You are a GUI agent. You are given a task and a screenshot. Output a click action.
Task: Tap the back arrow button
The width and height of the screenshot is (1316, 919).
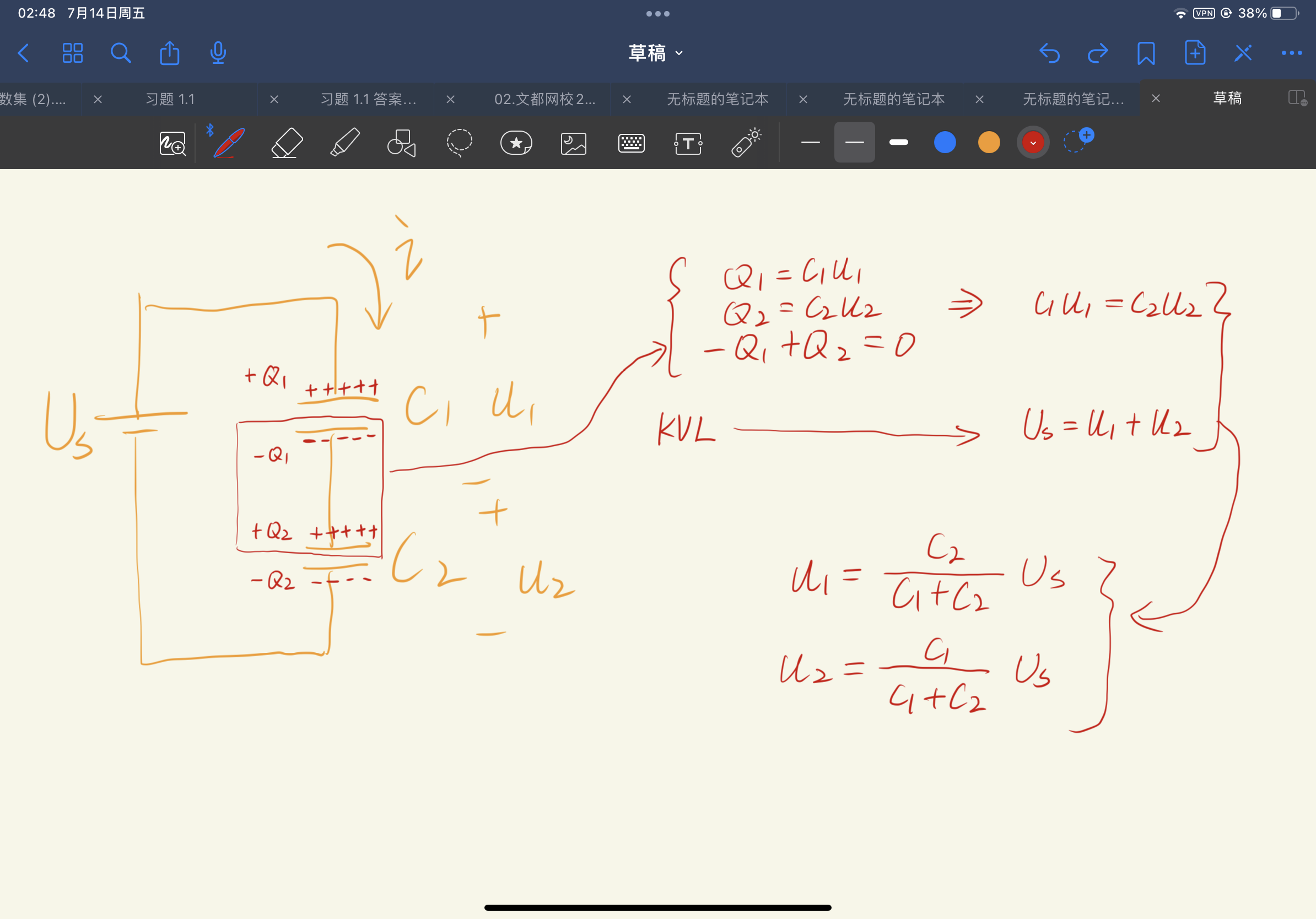click(24, 53)
